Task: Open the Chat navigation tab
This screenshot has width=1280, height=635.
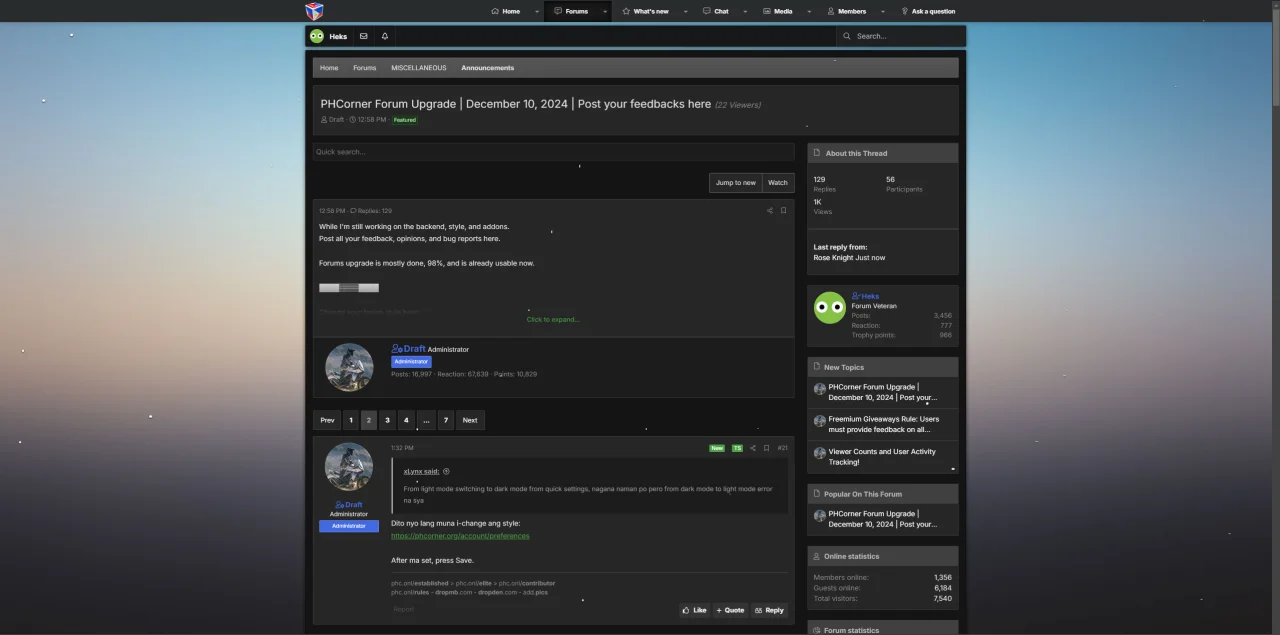Action: pyautogui.click(x=715, y=12)
